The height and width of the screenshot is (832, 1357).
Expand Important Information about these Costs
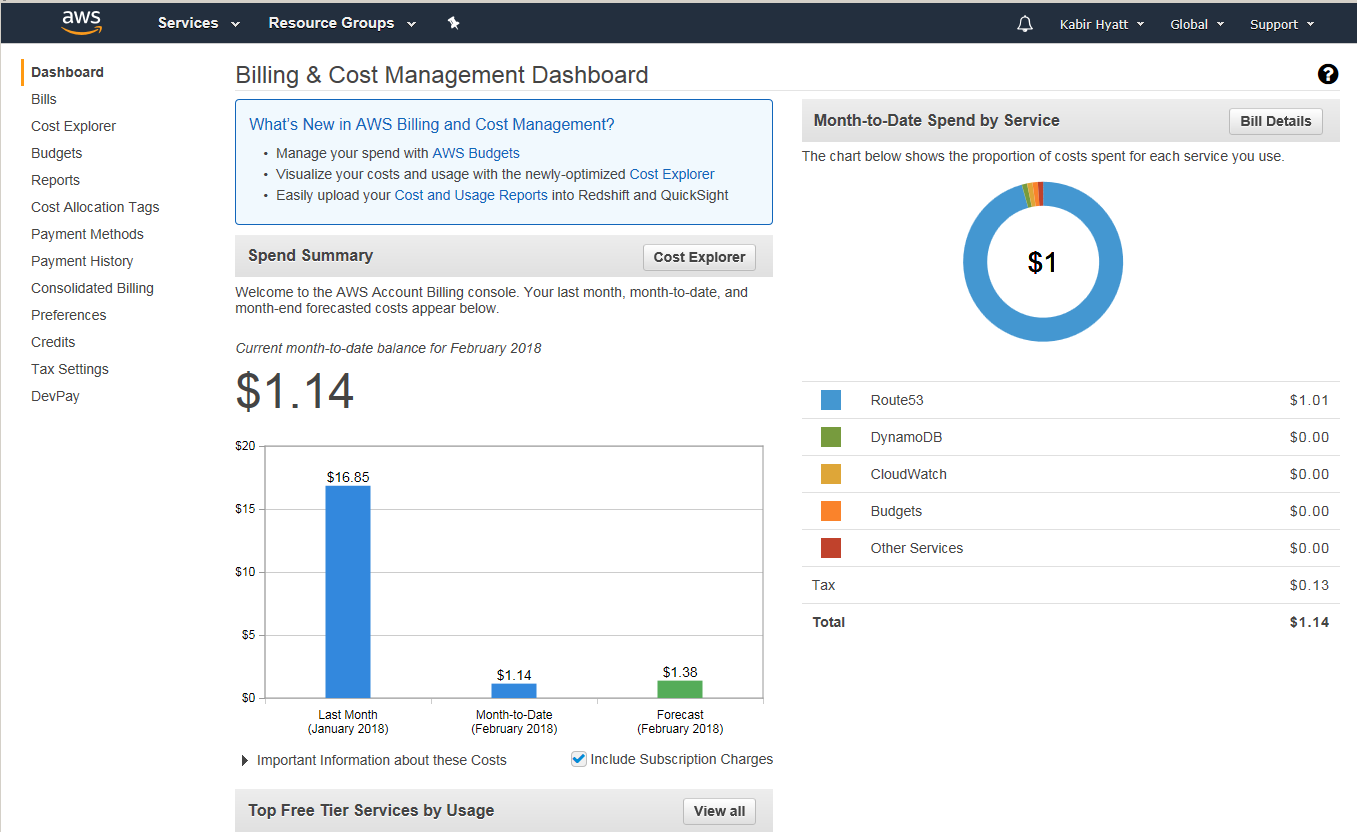[x=374, y=760]
